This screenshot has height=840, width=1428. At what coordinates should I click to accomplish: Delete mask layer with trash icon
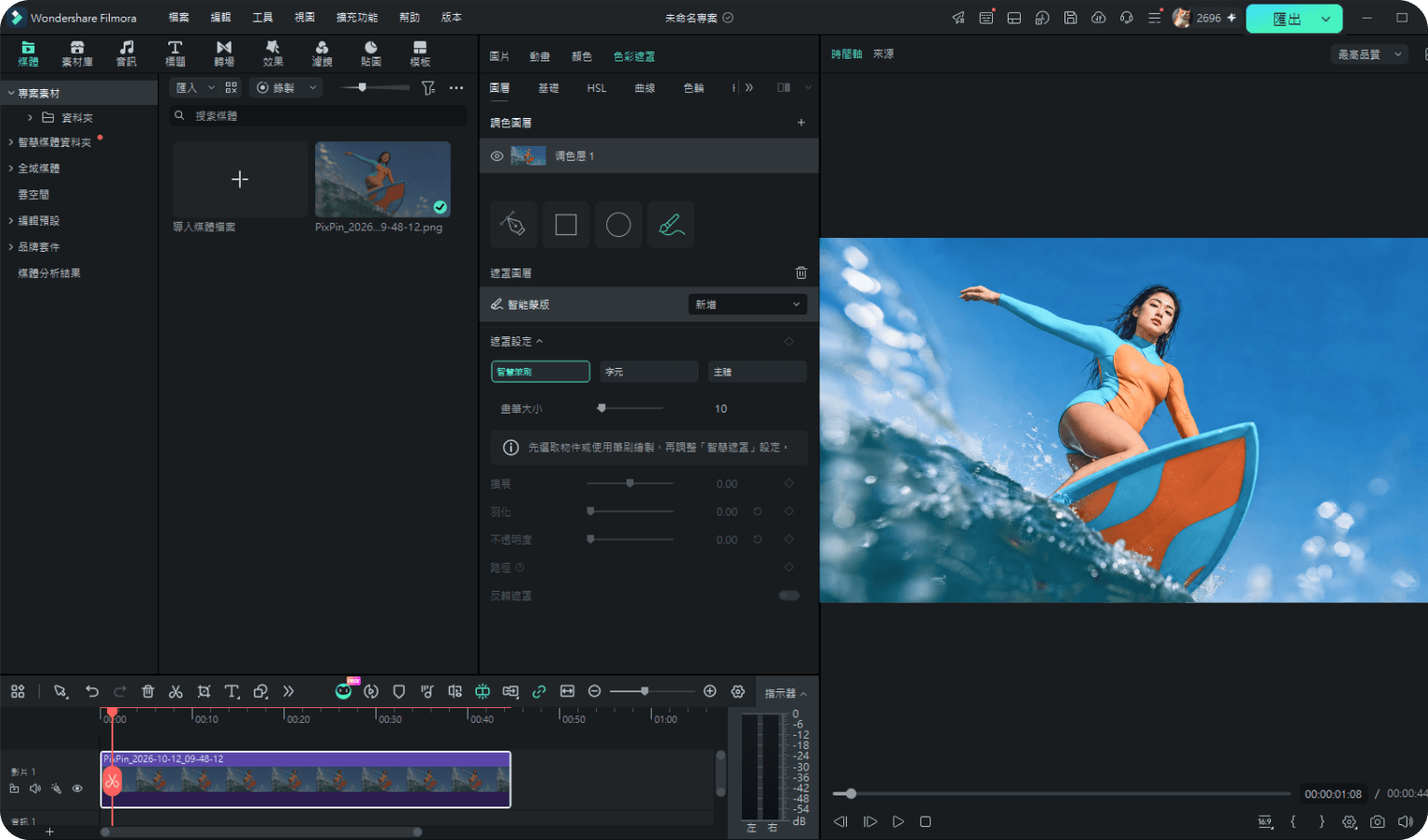pyautogui.click(x=801, y=273)
